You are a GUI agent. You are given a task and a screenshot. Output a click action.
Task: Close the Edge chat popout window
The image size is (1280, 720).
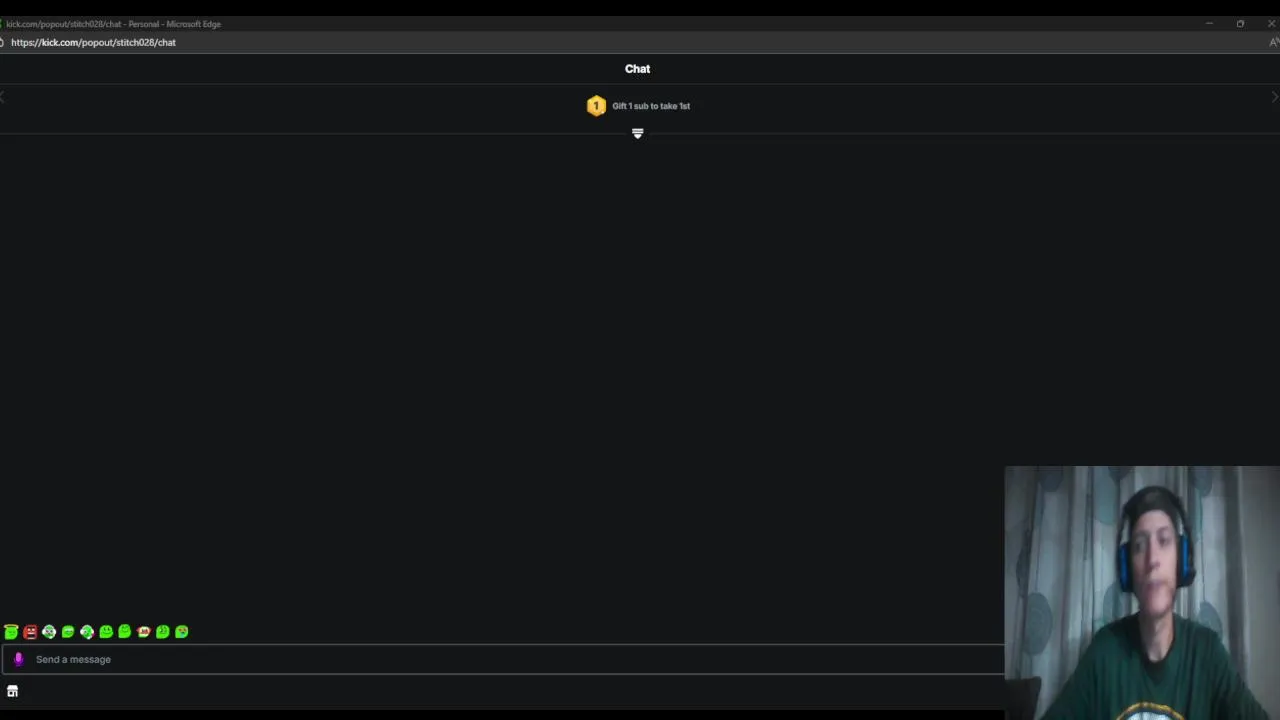click(1270, 23)
